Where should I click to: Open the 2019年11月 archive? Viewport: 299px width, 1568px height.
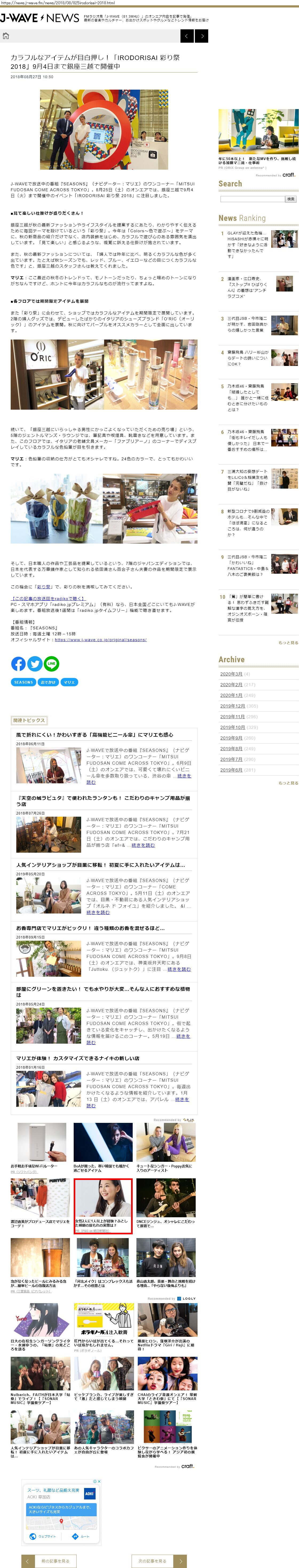coord(232,716)
